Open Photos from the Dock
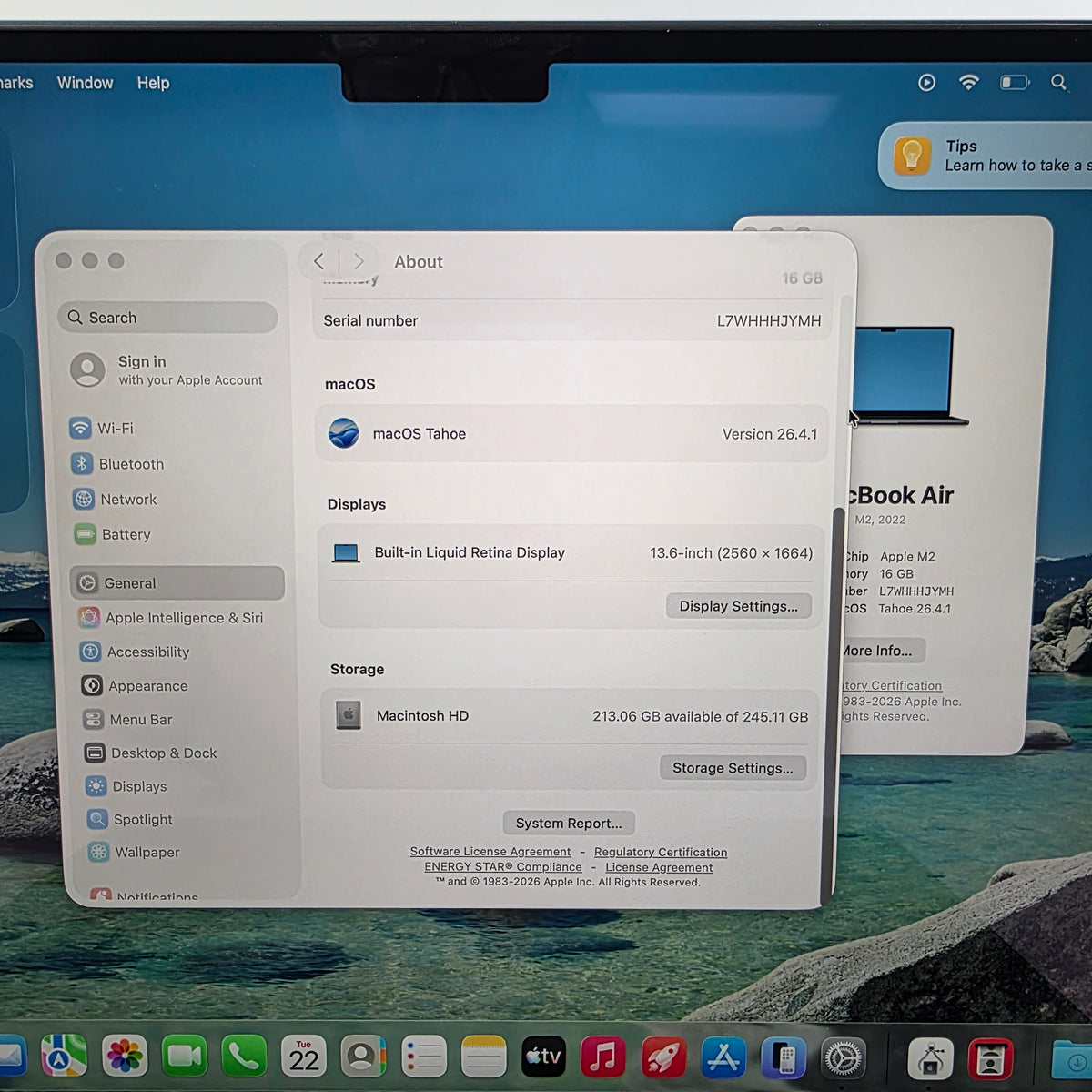This screenshot has height=1092, width=1092. pyautogui.click(x=125, y=1057)
